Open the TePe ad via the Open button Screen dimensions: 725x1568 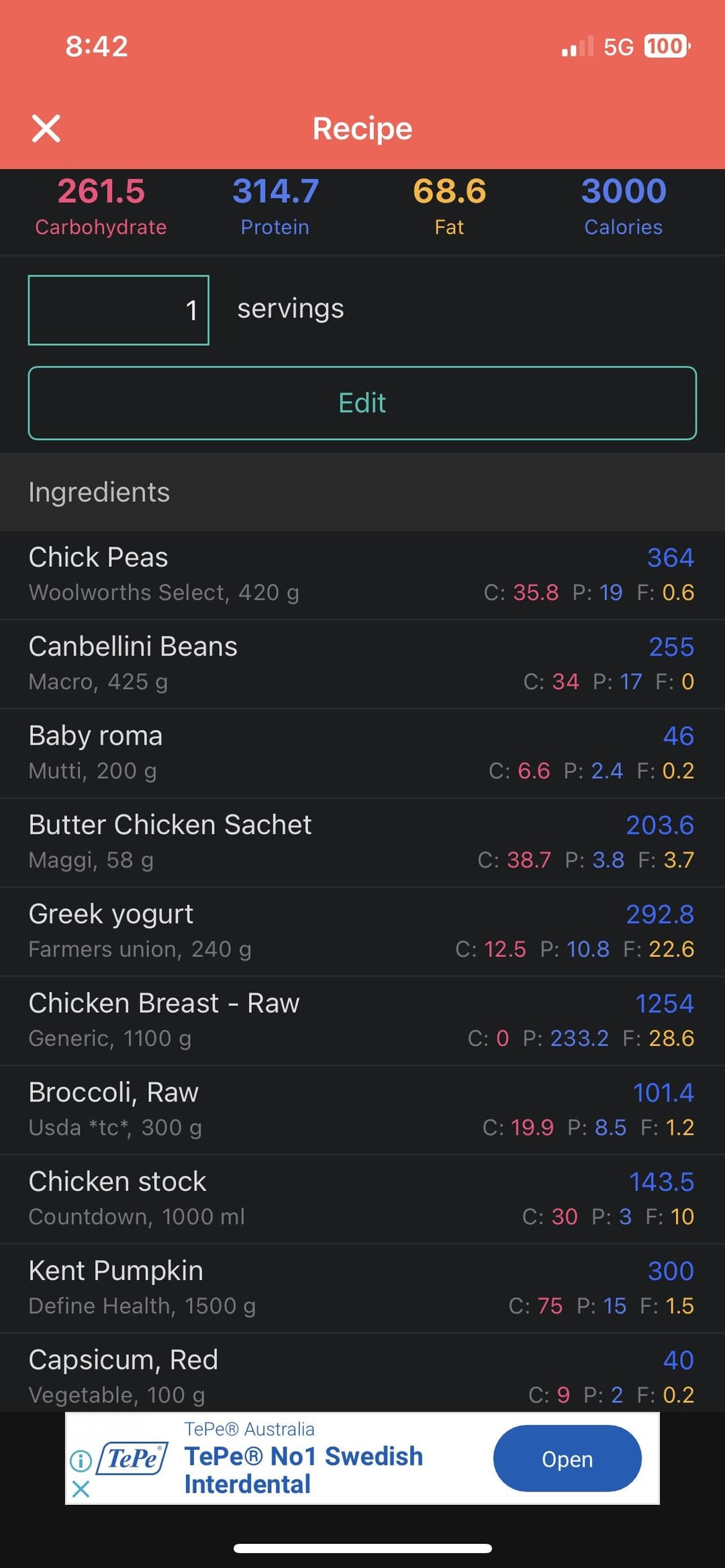(567, 1459)
